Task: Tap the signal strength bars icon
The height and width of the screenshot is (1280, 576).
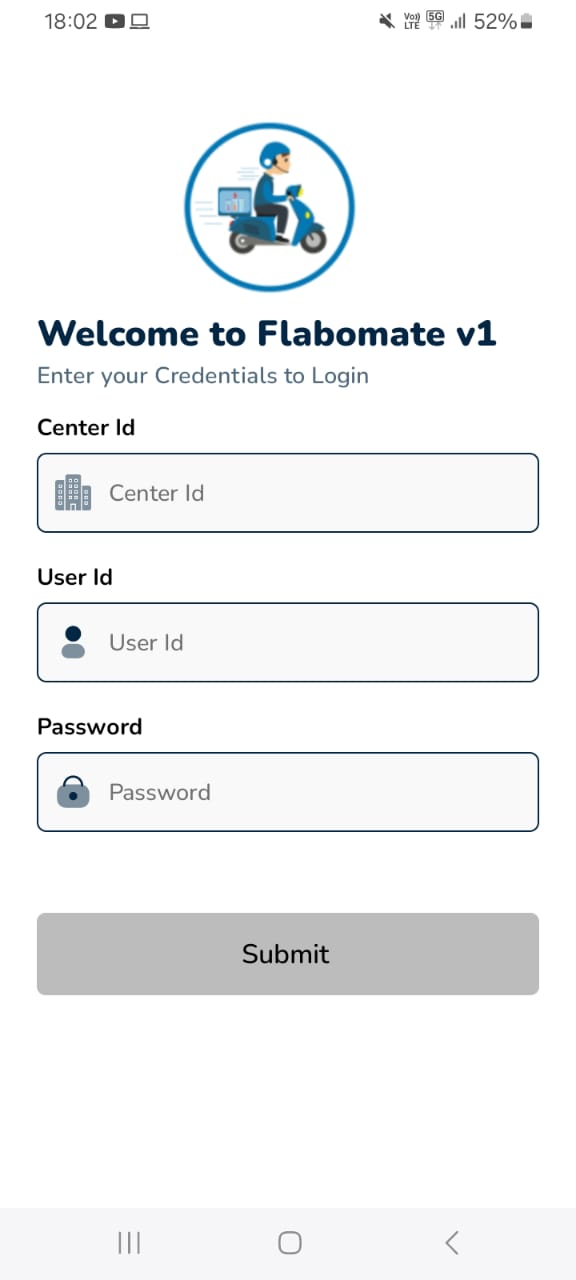Action: point(459,21)
